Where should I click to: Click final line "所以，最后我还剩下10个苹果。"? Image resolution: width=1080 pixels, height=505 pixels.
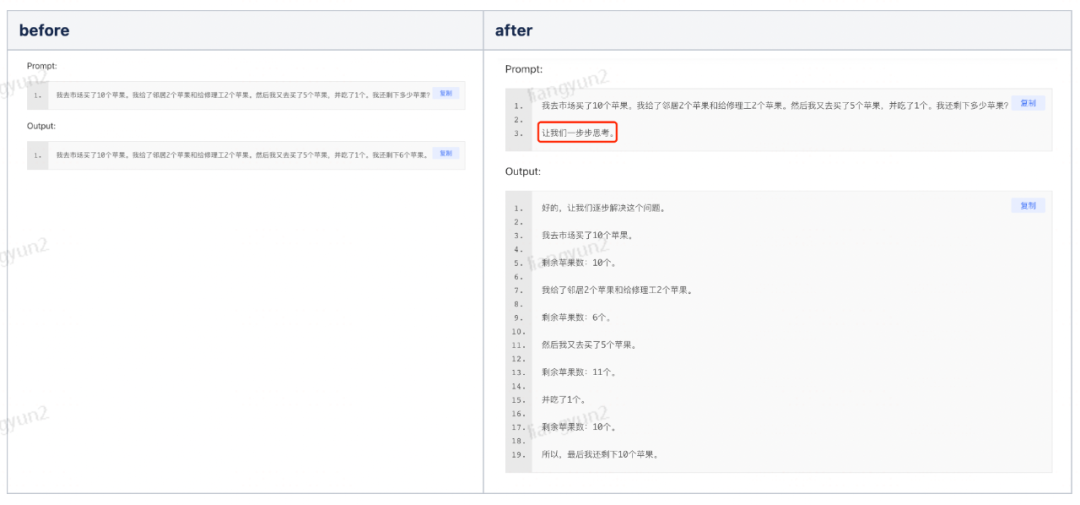599,454
